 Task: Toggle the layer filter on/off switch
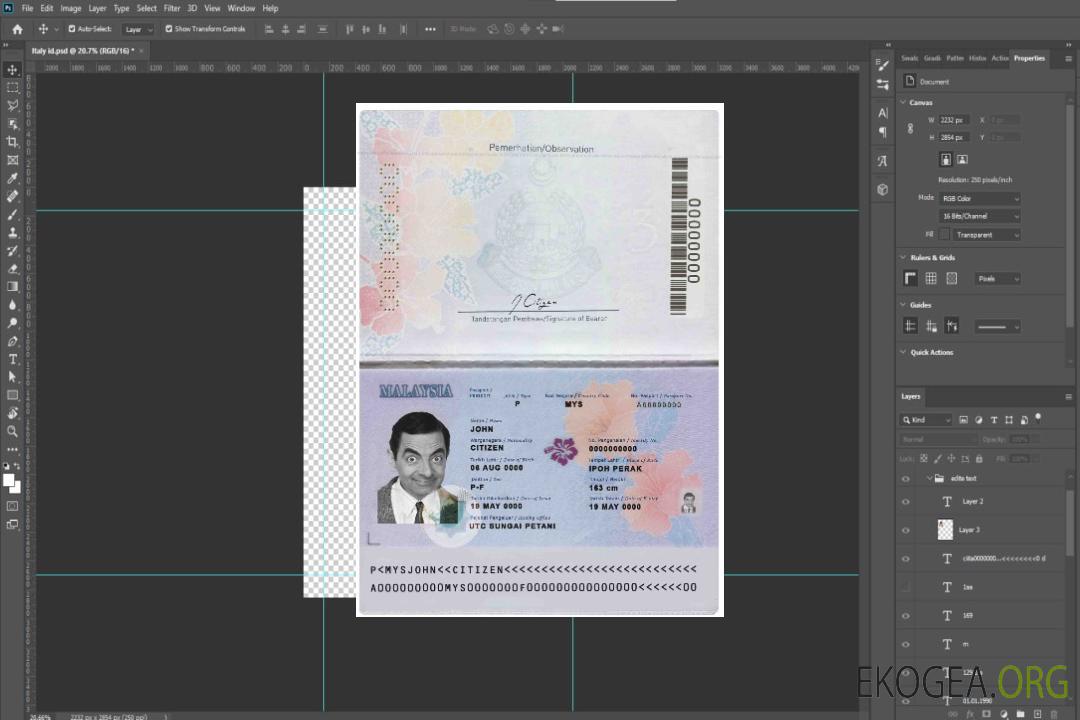(1038, 418)
